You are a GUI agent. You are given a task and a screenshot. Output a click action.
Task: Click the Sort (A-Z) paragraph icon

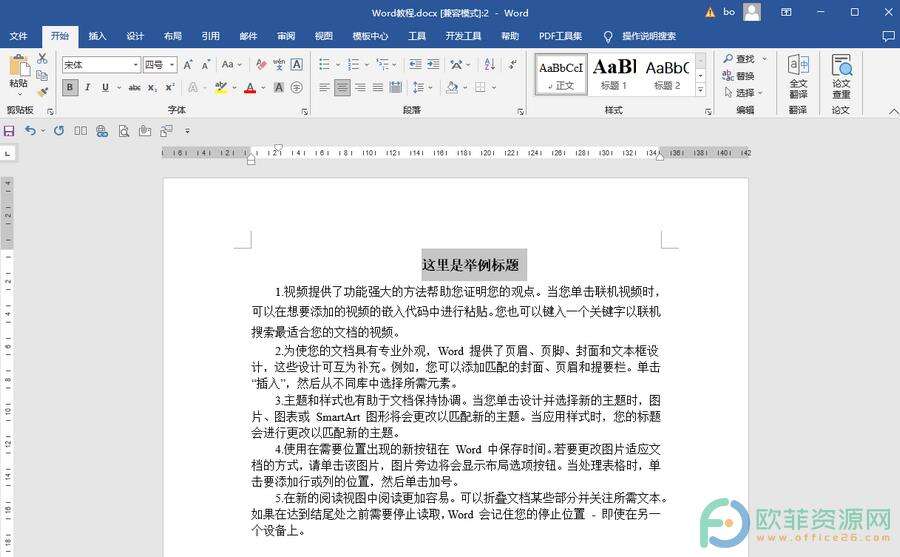(x=489, y=65)
